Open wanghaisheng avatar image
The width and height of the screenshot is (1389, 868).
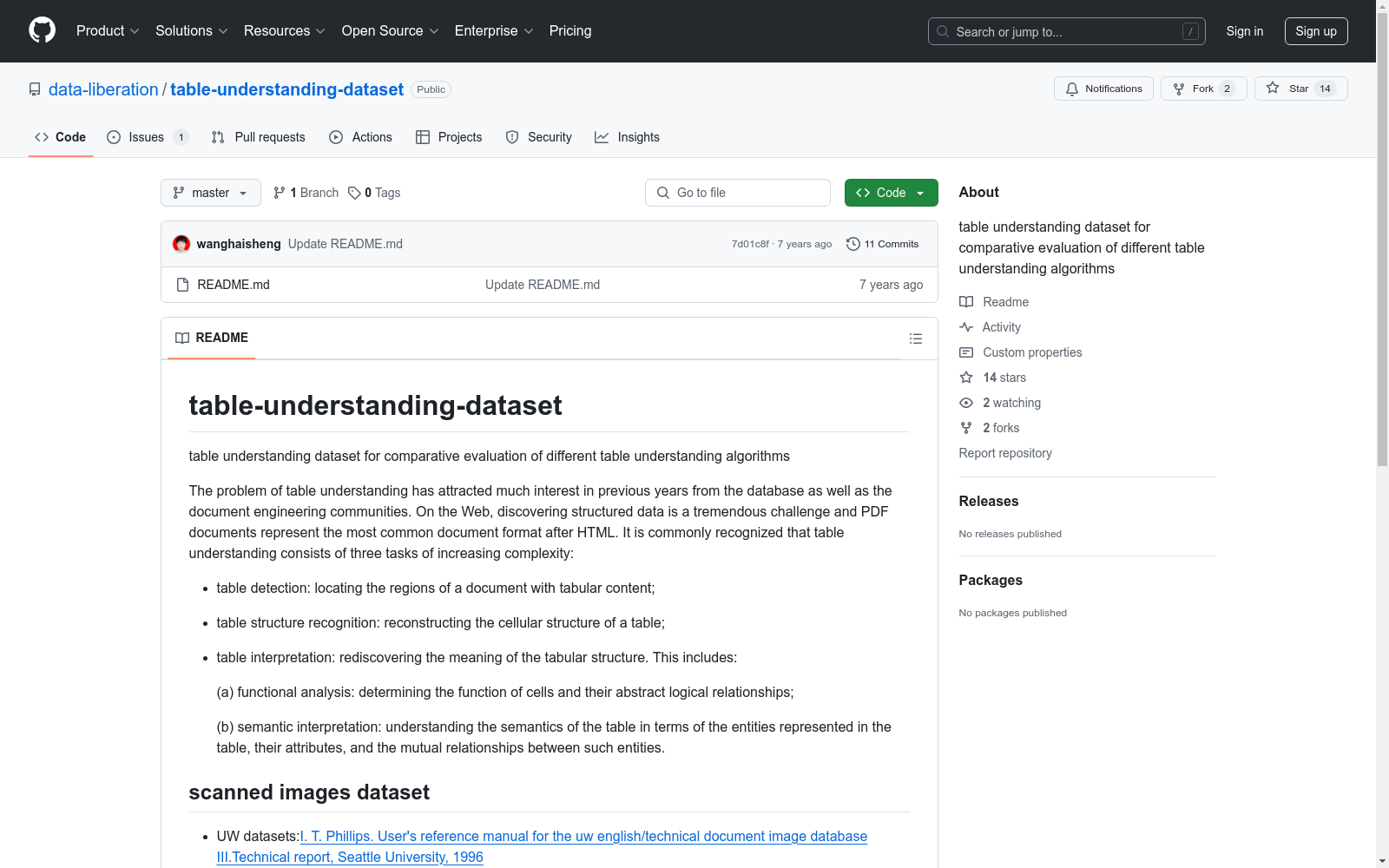[x=181, y=244]
